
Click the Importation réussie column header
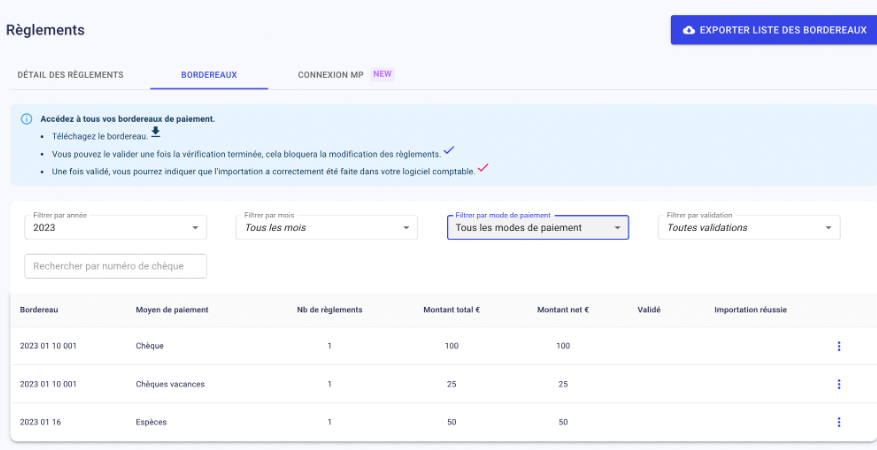[751, 310]
